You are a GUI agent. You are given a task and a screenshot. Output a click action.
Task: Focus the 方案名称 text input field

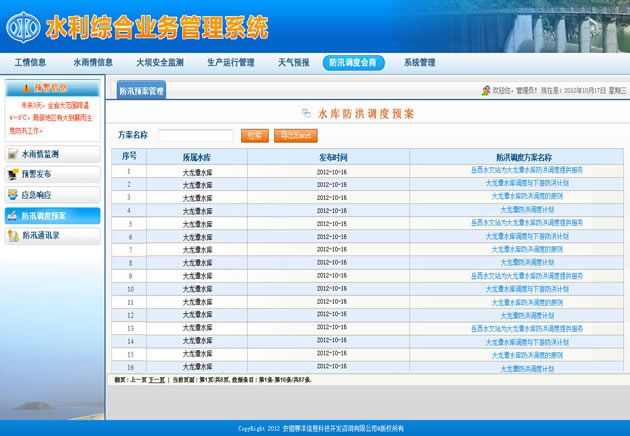tap(195, 135)
